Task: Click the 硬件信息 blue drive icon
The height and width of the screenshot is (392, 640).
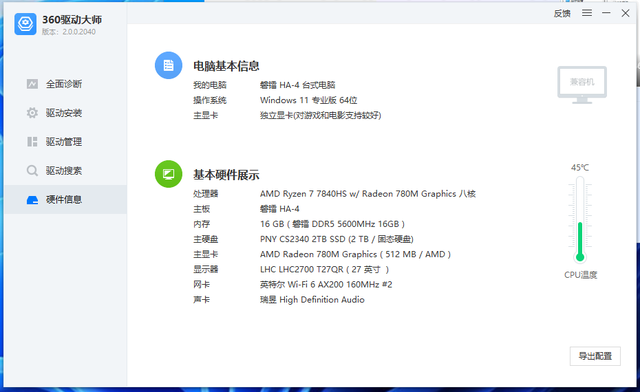Action: pyautogui.click(x=32, y=200)
